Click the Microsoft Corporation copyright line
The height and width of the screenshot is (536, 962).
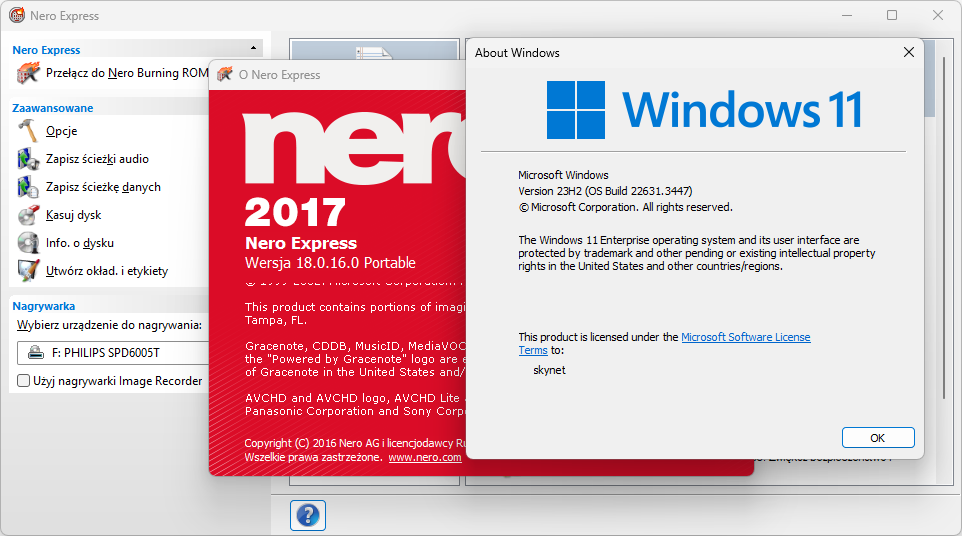tap(626, 207)
